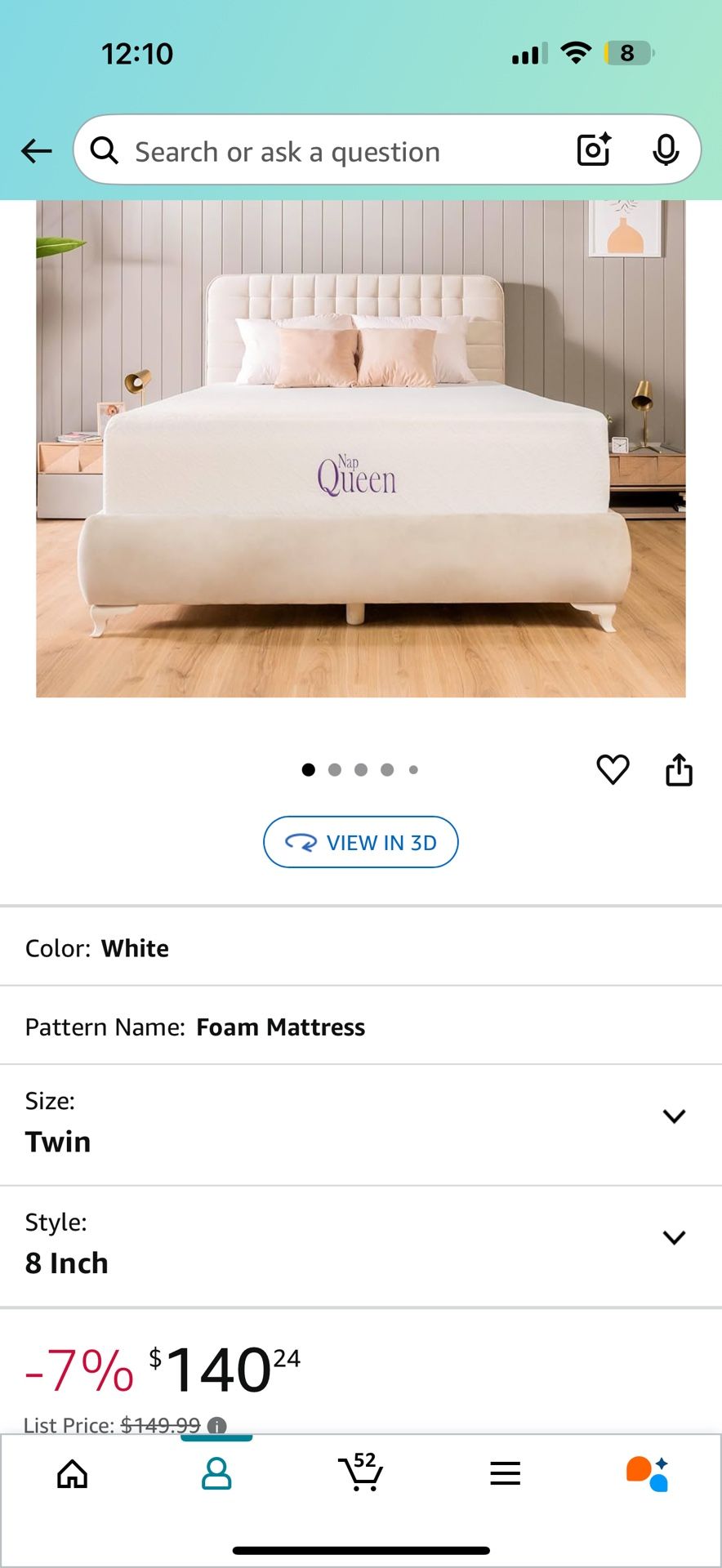Screen dimensions: 722x1568
Task: Open camera lens search icon
Action: tap(594, 150)
